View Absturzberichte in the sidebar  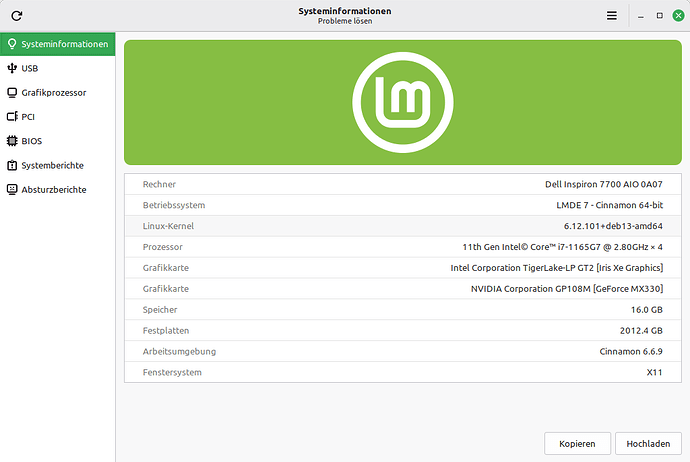(58, 190)
